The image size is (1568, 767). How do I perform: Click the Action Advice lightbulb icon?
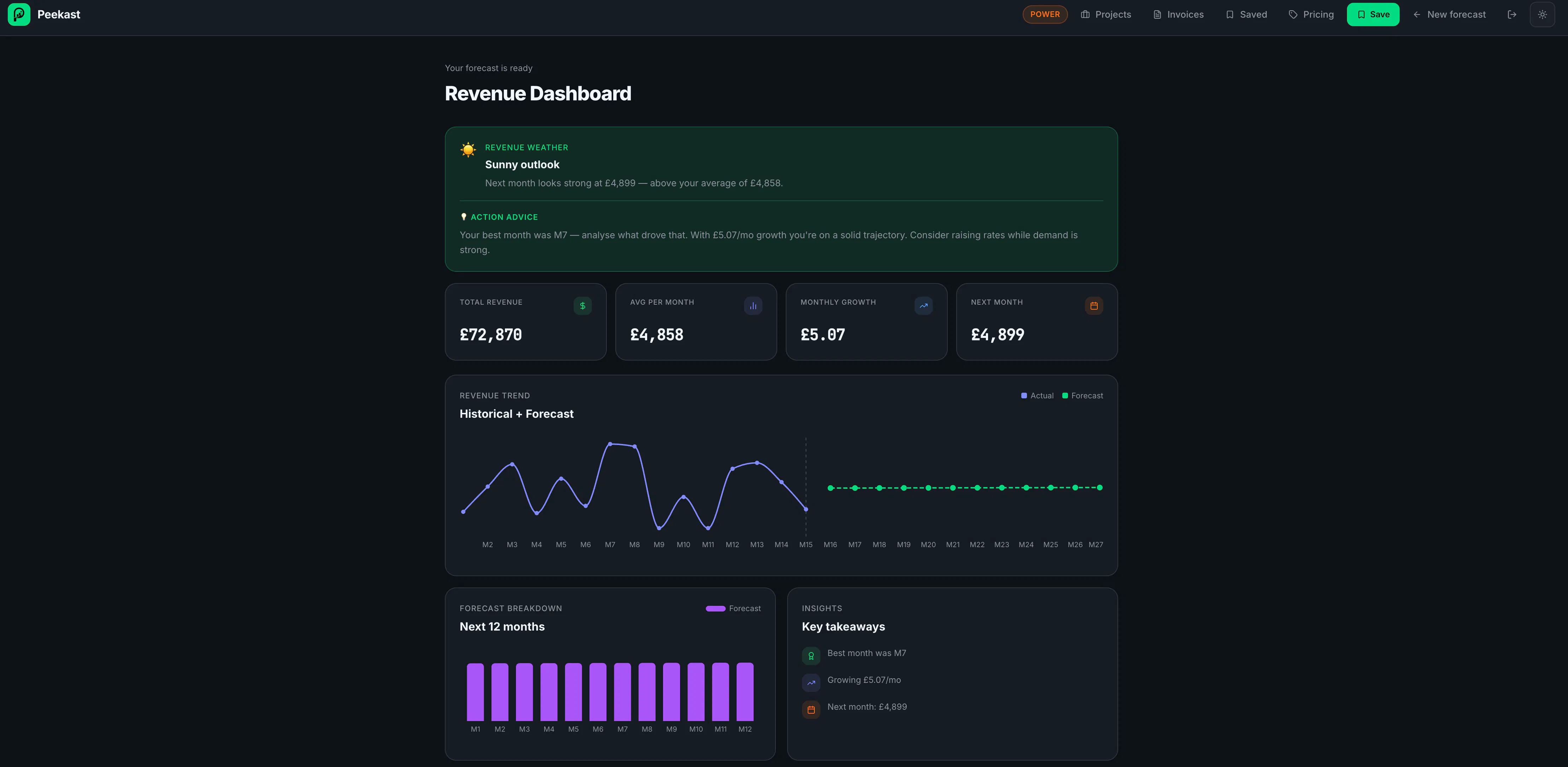[463, 217]
